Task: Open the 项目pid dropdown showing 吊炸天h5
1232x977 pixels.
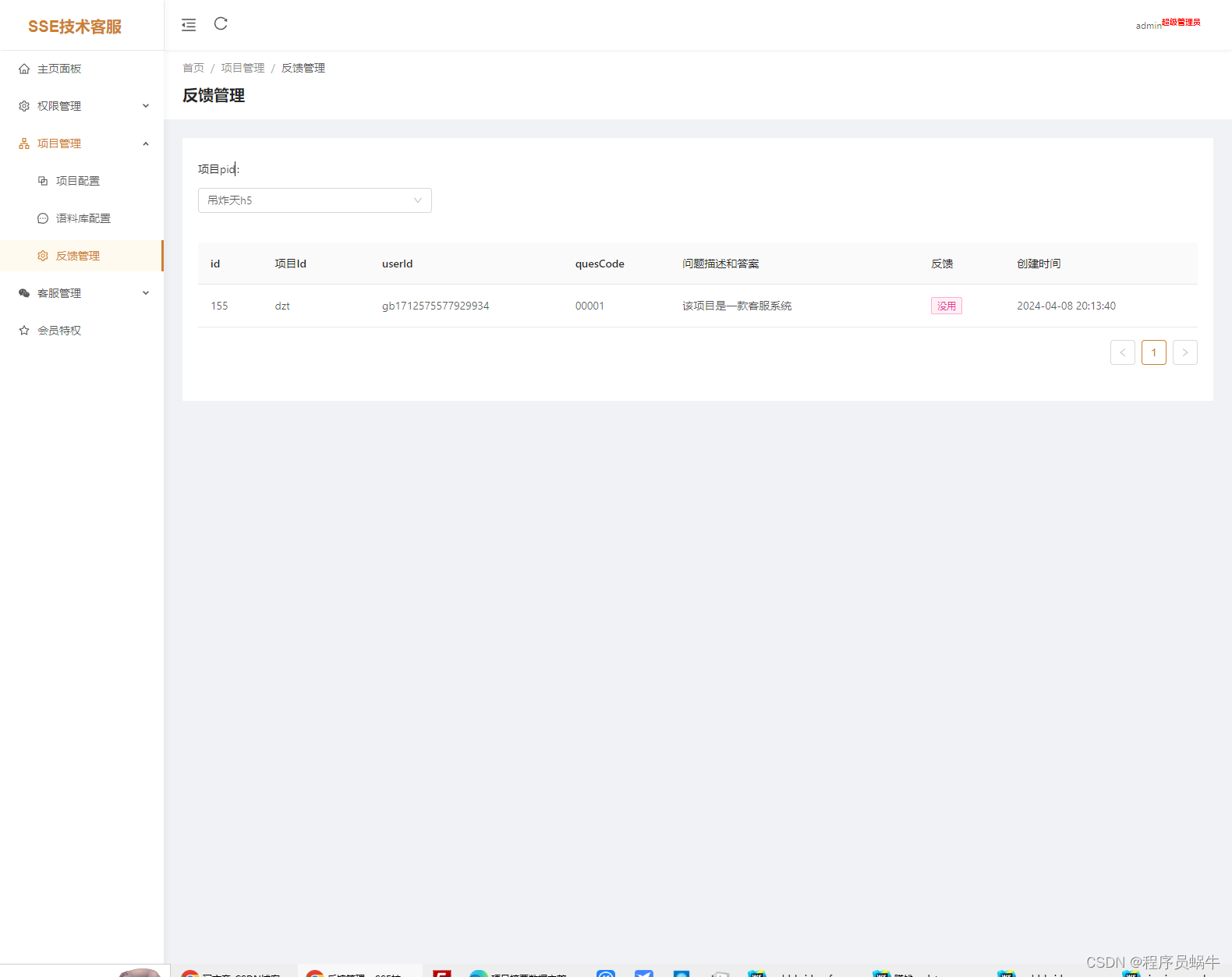Action: [x=315, y=200]
